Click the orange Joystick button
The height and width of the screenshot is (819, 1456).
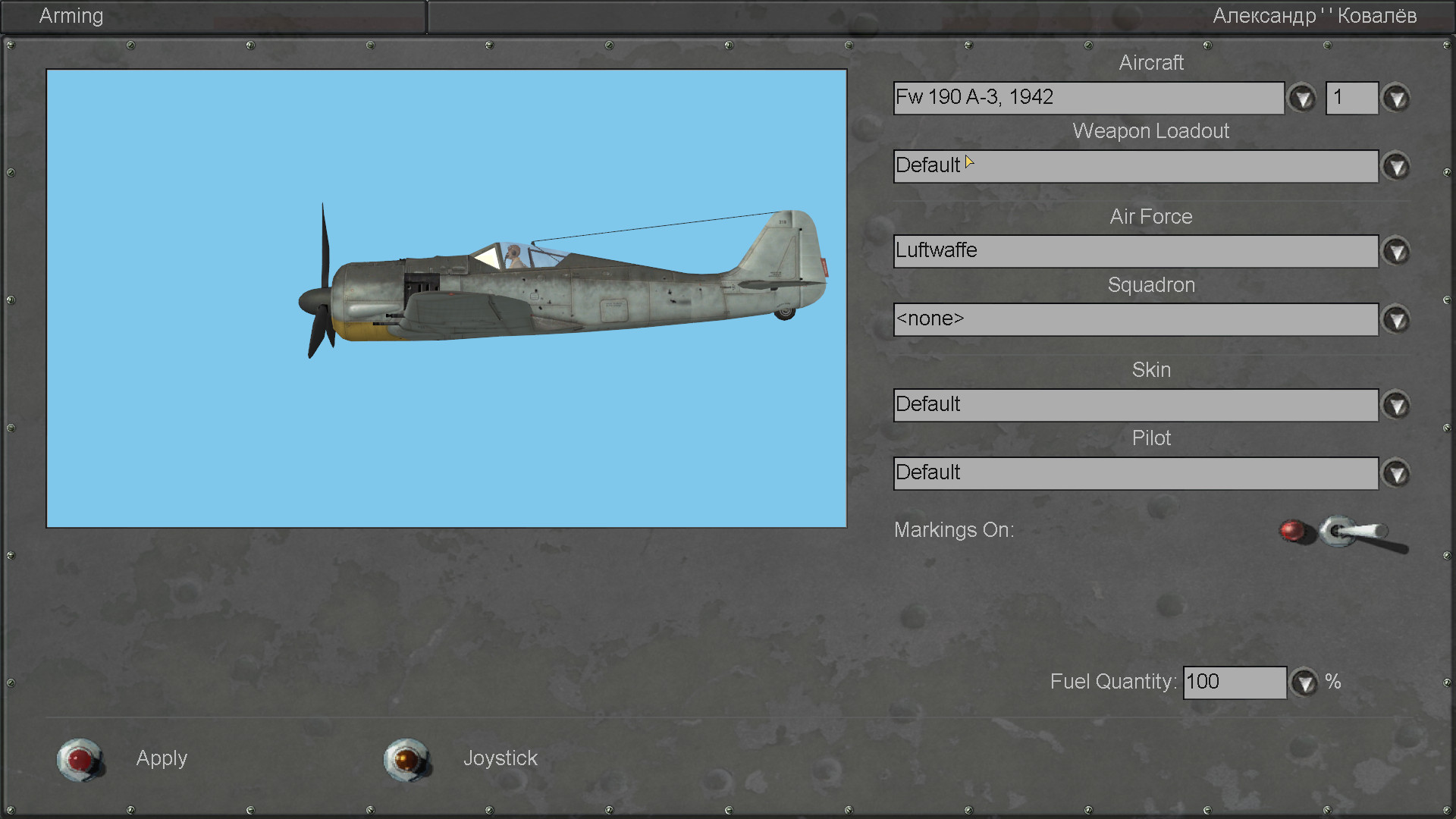tap(407, 759)
